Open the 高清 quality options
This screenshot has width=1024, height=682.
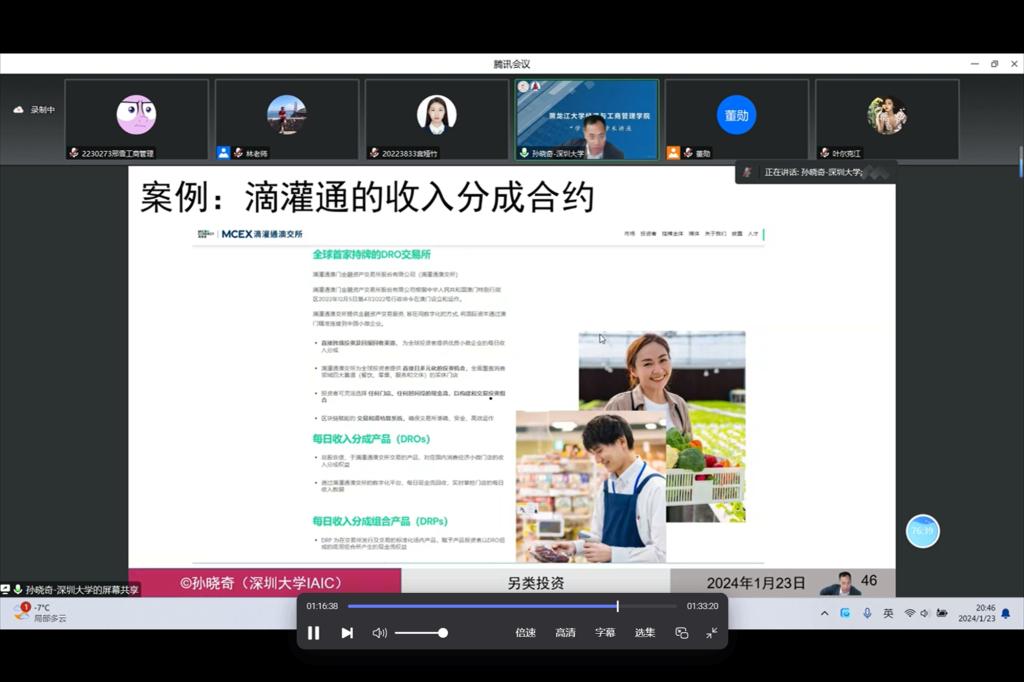[x=565, y=632]
